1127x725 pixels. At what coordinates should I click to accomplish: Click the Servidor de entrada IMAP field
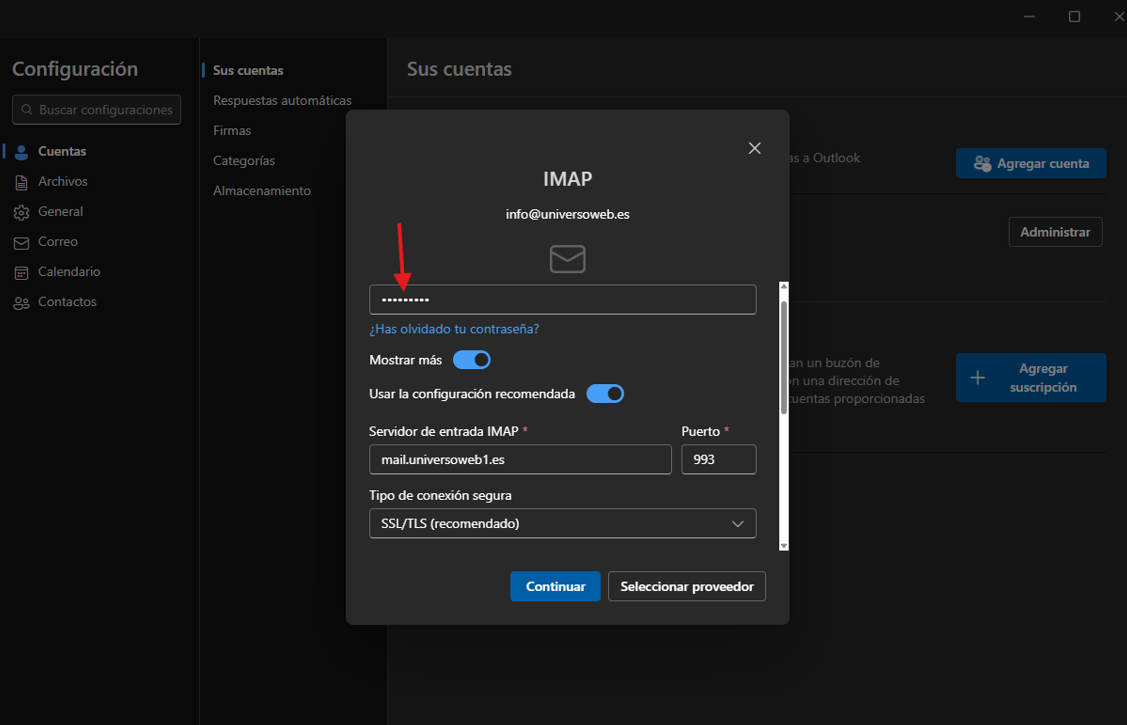point(520,460)
